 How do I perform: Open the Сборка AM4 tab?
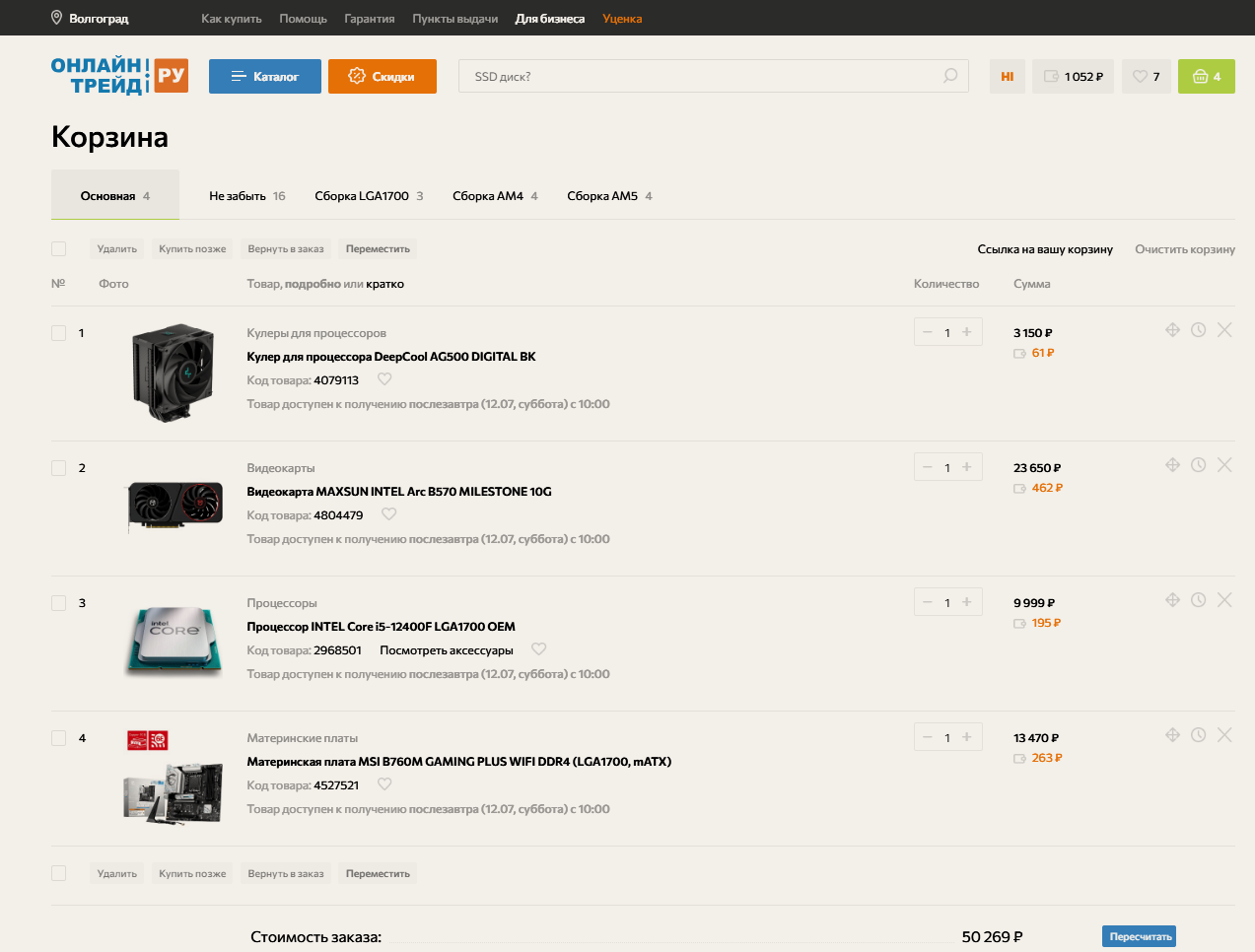click(495, 196)
